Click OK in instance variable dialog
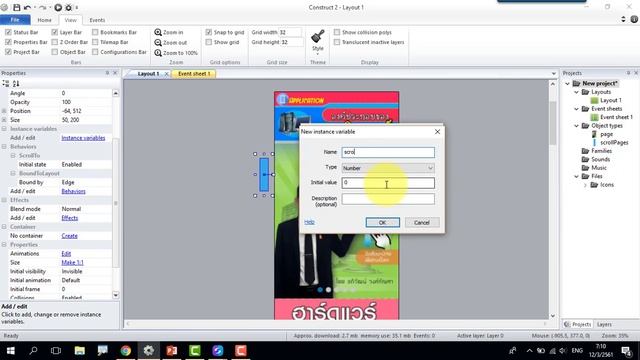This screenshot has height=360, width=640. click(382, 222)
